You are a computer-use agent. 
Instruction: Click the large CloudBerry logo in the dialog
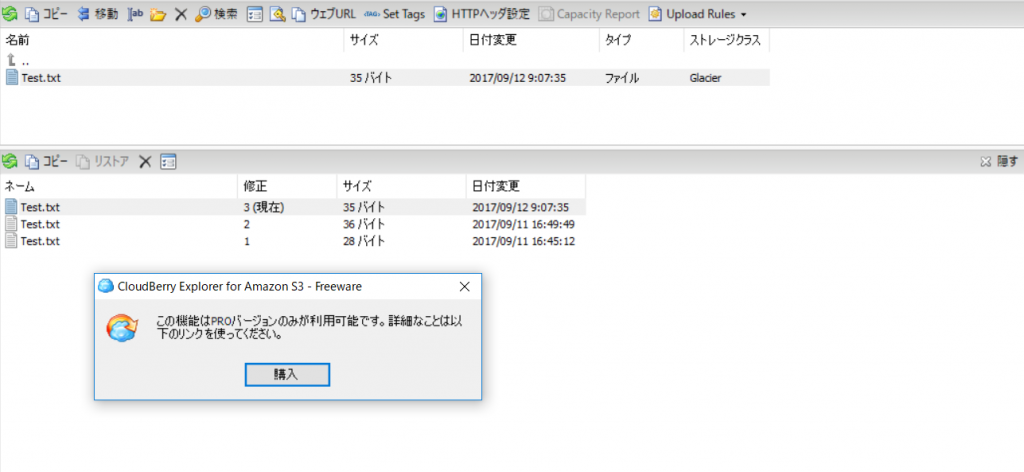(123, 326)
